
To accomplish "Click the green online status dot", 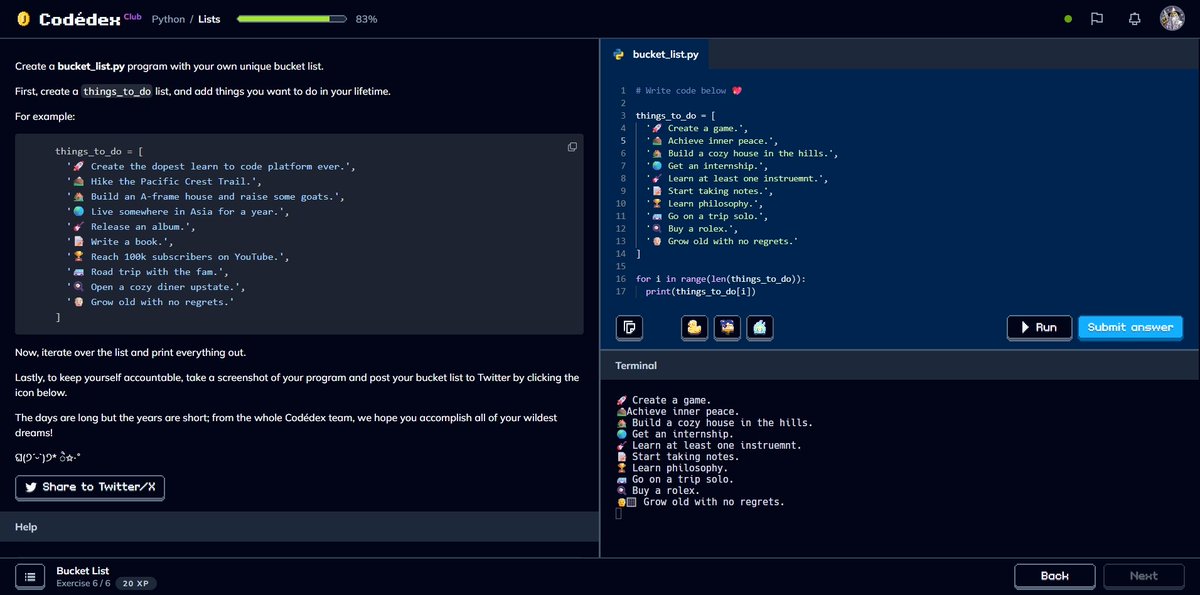I will click(x=1068, y=19).
